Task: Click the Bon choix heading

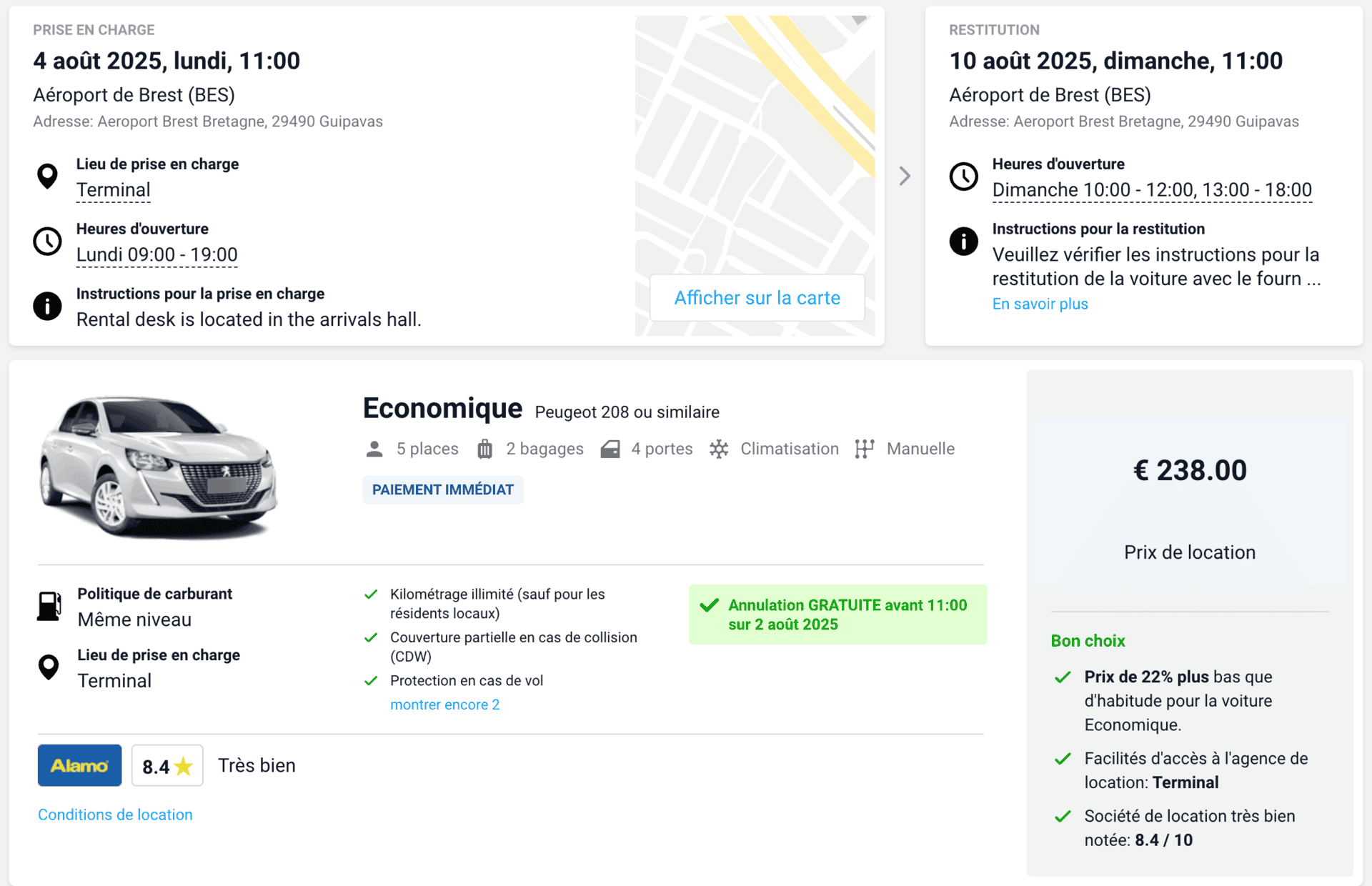Action: click(1088, 641)
